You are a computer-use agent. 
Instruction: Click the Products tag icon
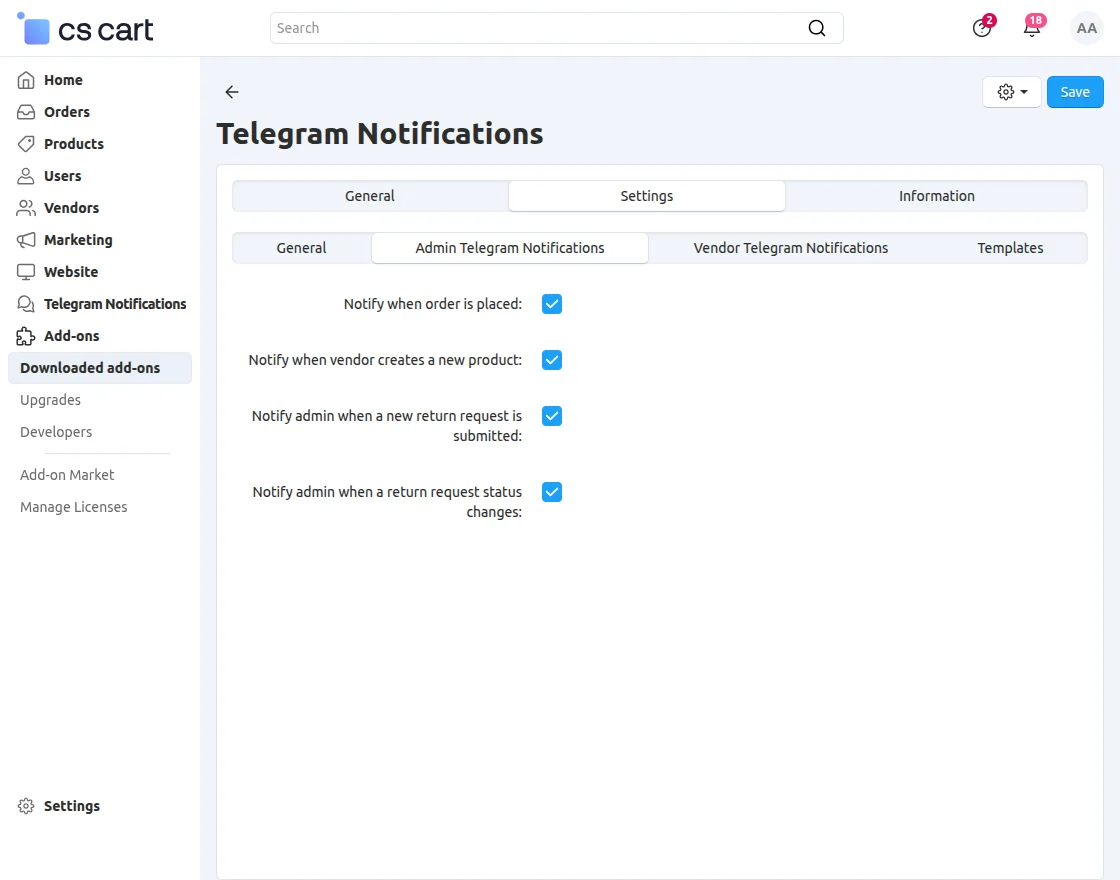click(x=26, y=144)
